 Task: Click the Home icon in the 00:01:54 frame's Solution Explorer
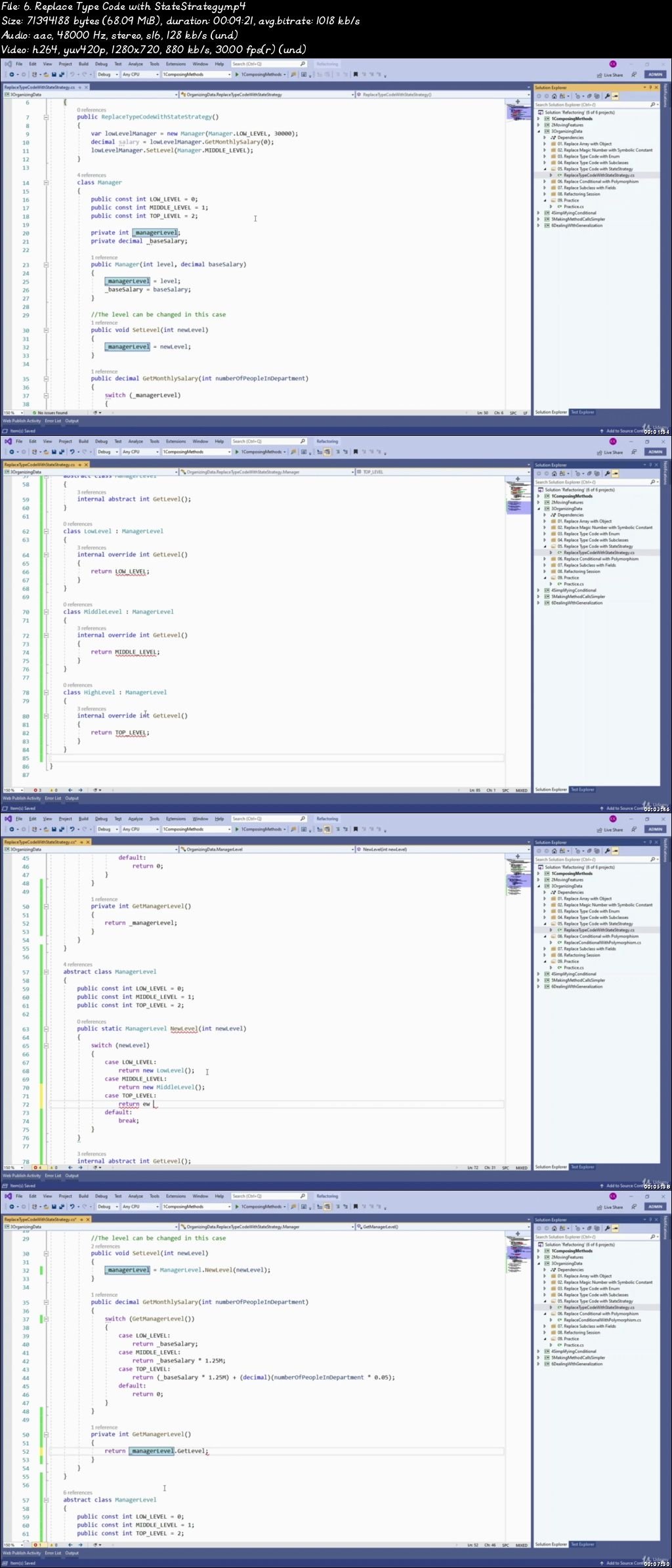coord(555,96)
